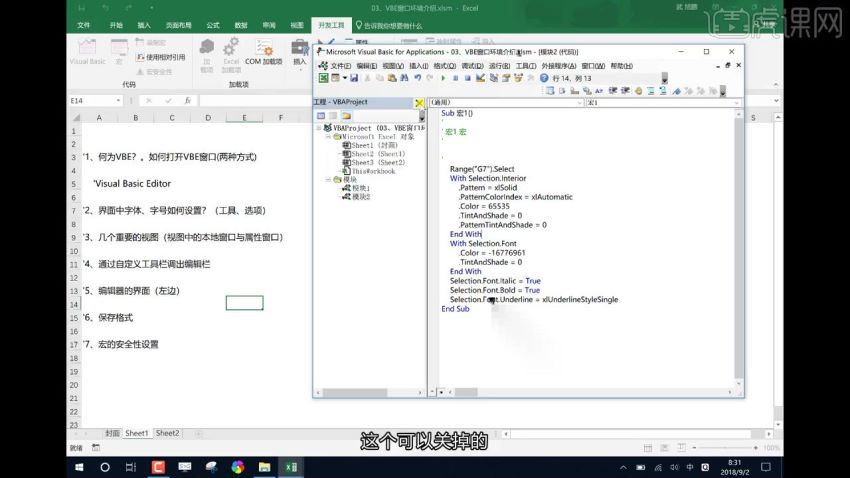The width and height of the screenshot is (850, 478).
Task: Click the Visual Basic button in Excel ribbon
Action: [87, 52]
